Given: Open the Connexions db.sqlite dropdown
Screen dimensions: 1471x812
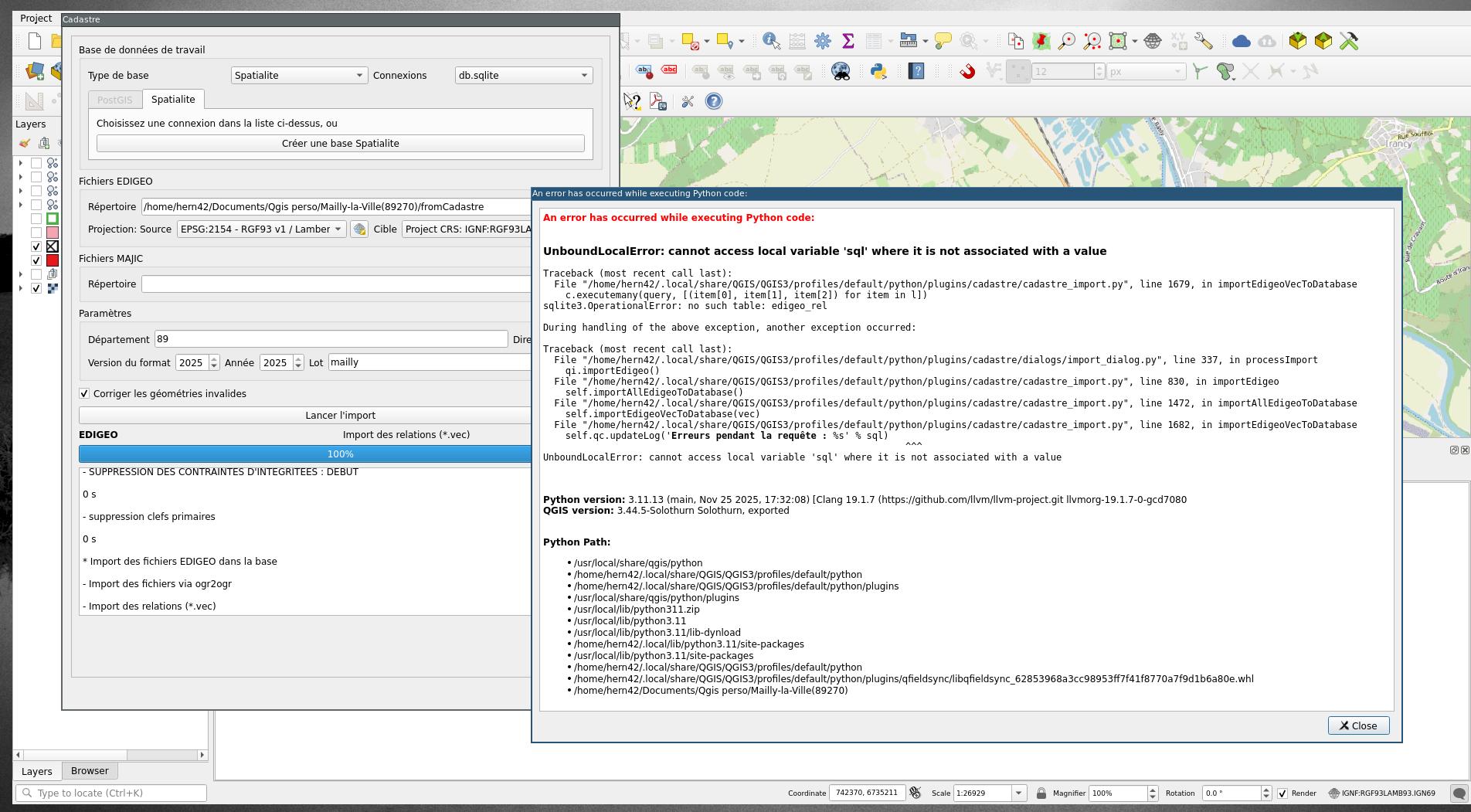Looking at the screenshot, I should point(523,75).
